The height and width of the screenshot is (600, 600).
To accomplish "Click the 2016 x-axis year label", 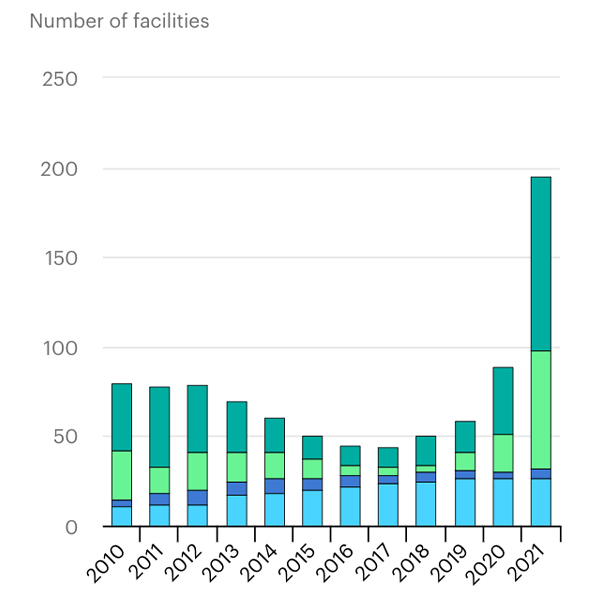I will tap(337, 564).
